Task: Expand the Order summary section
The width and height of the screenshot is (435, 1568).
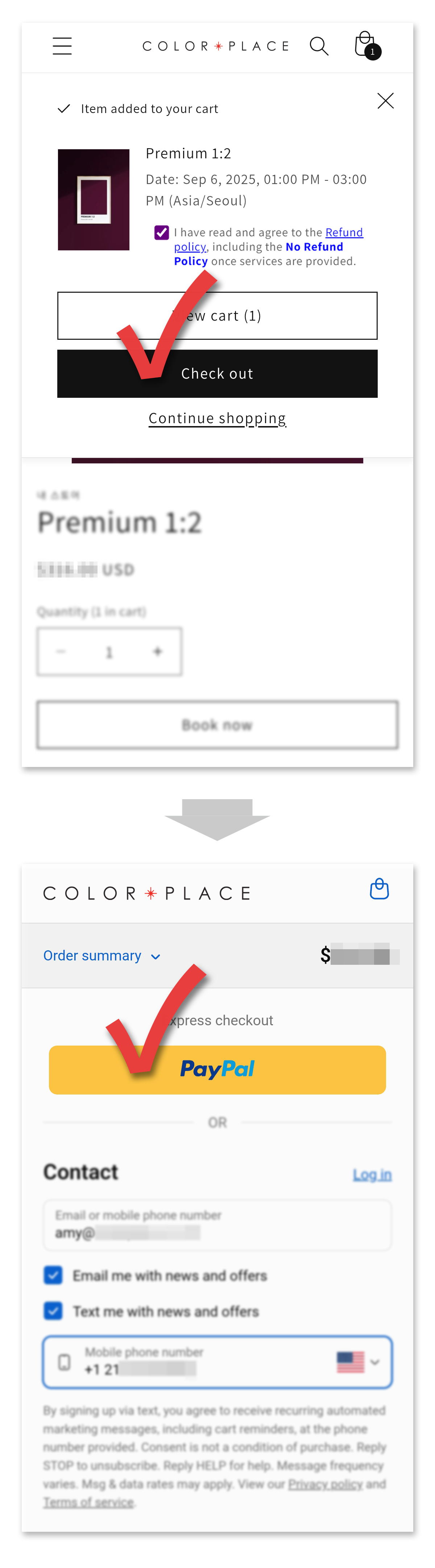Action: pos(102,956)
